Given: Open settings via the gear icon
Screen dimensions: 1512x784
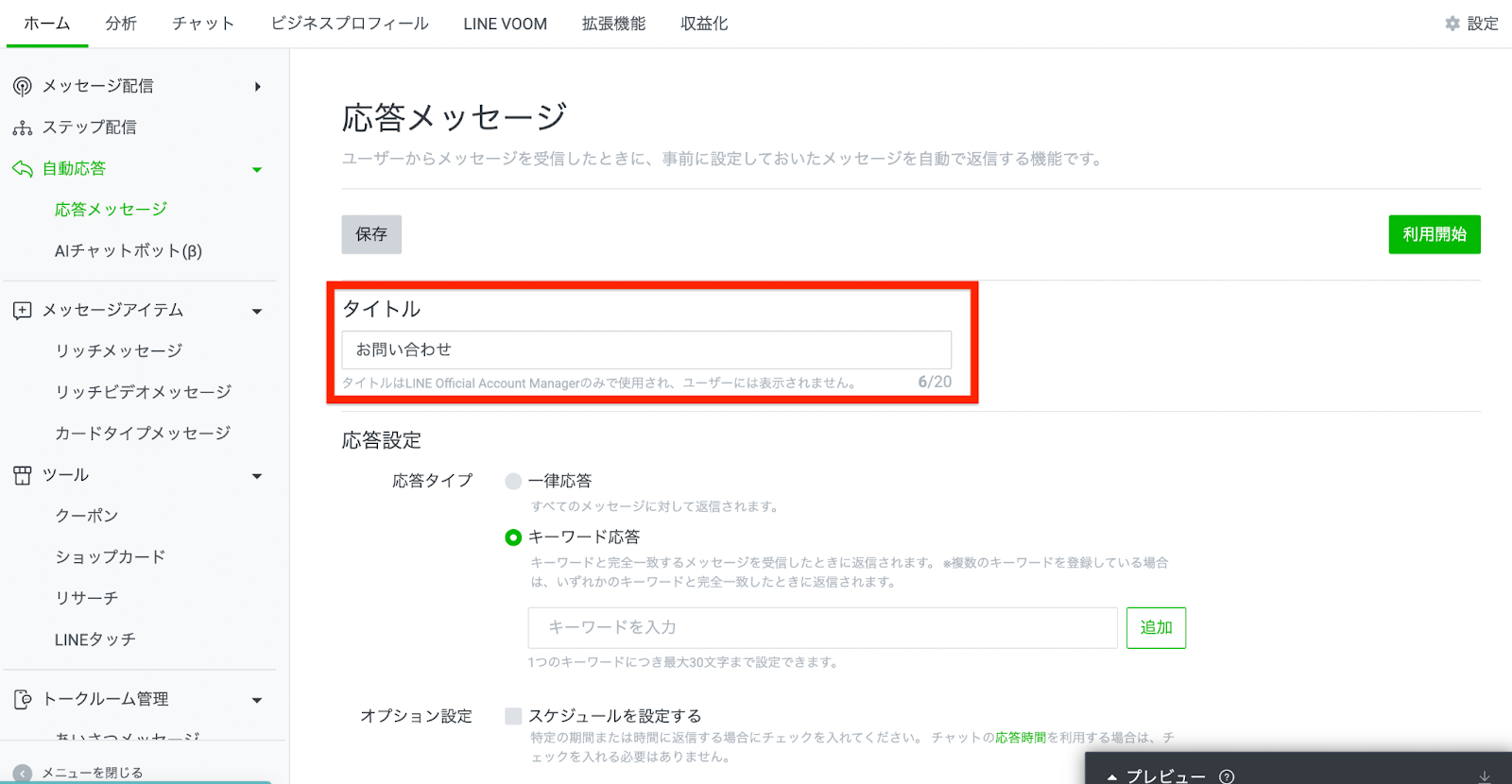Looking at the screenshot, I should tap(1452, 24).
